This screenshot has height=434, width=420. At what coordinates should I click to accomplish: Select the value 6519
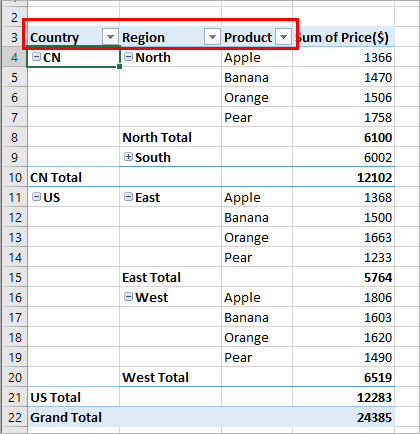point(343,377)
